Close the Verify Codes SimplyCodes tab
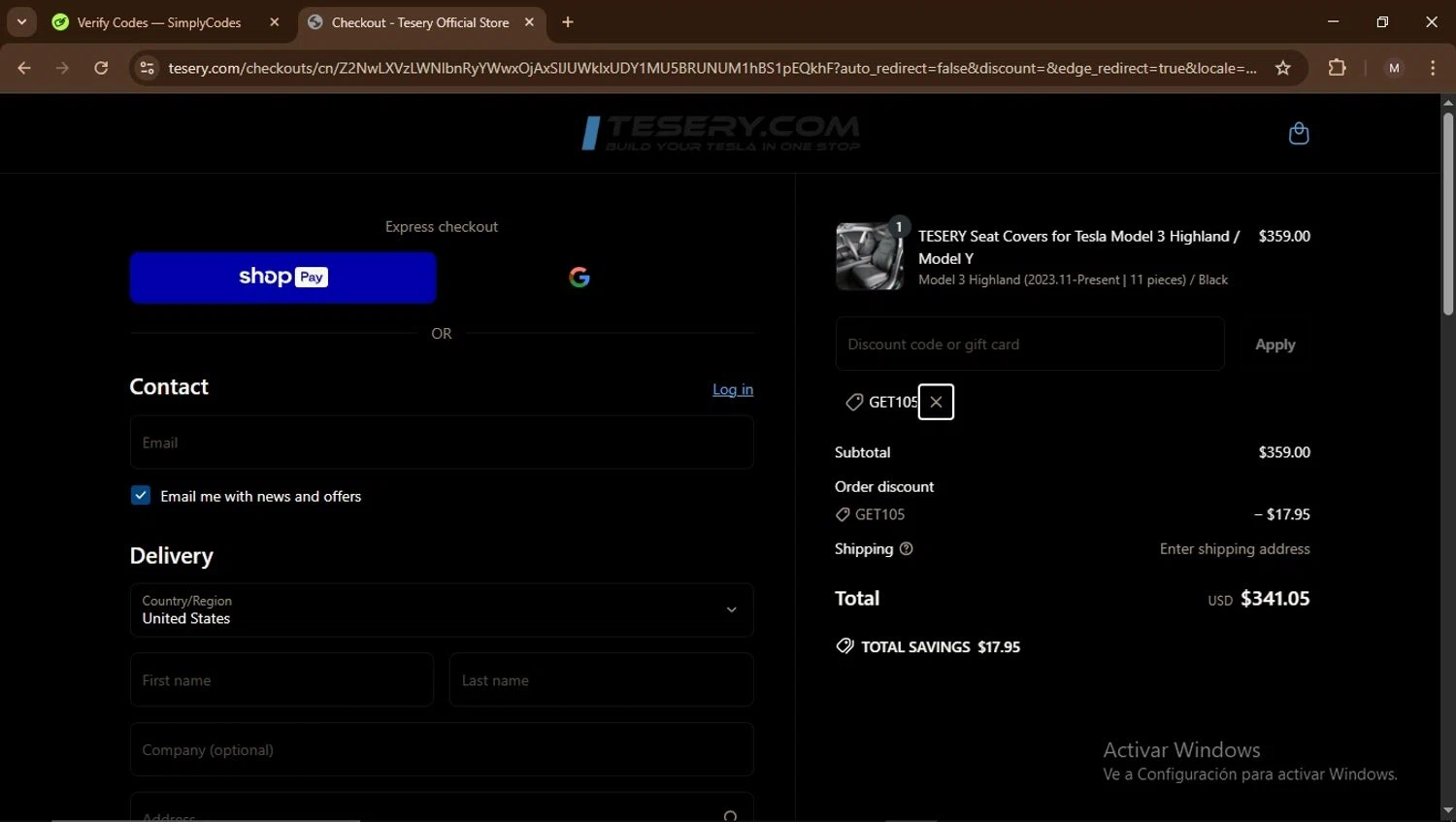 pyautogui.click(x=275, y=22)
